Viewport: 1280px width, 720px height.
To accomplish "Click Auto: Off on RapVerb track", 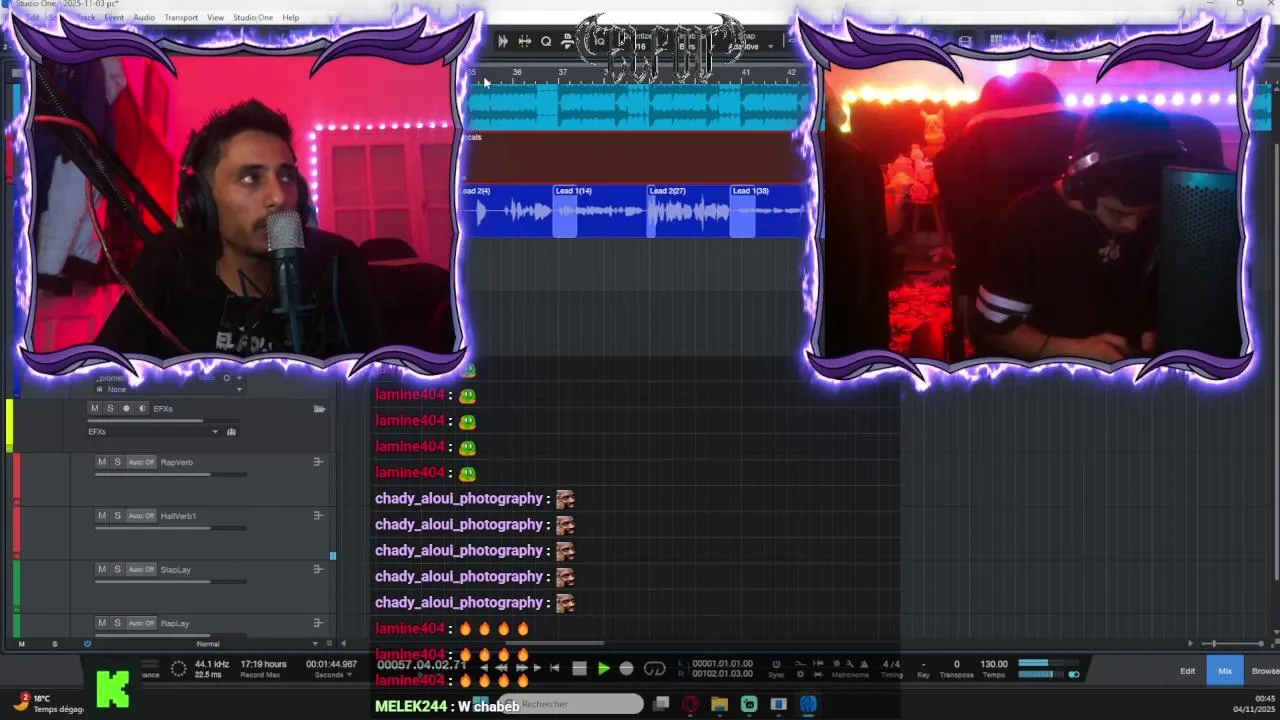I will coord(141,462).
